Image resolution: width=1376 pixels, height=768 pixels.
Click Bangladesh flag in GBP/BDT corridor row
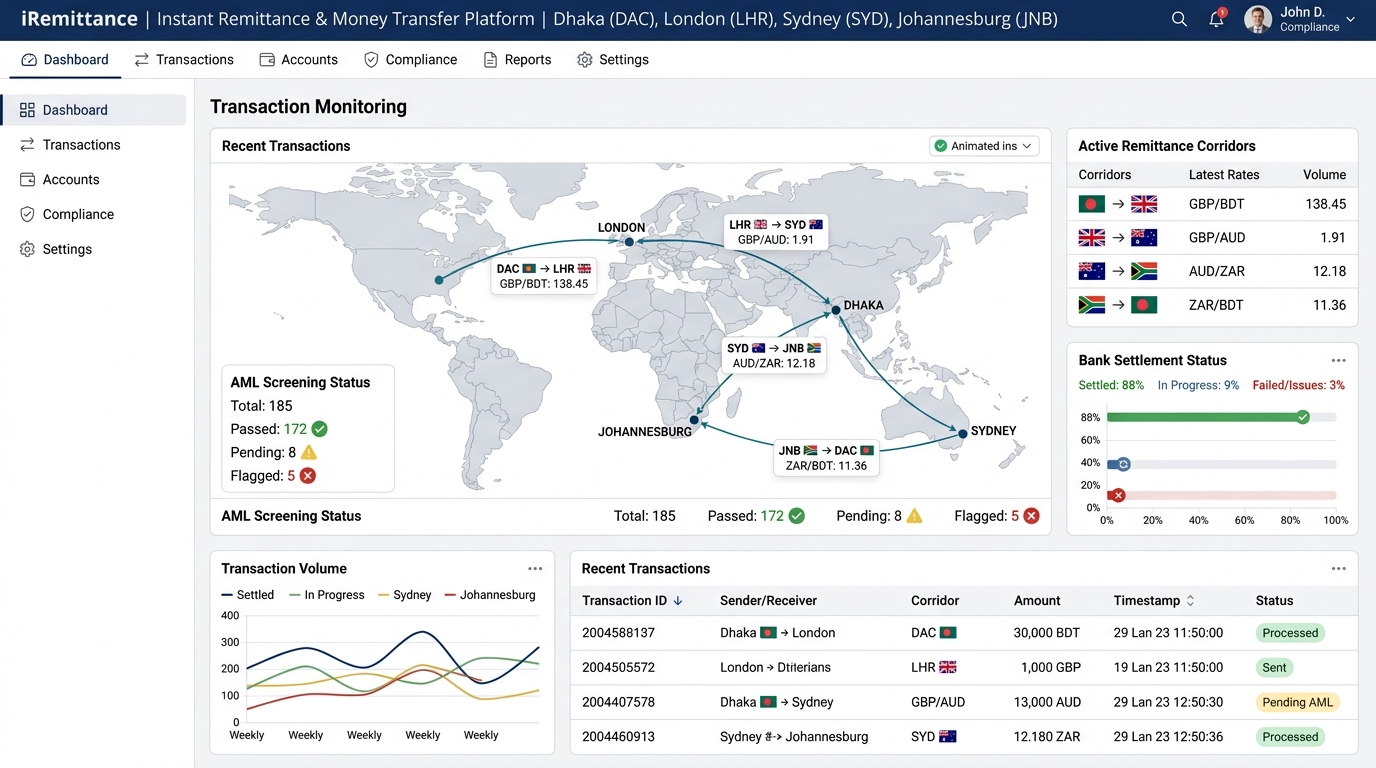pos(1091,204)
